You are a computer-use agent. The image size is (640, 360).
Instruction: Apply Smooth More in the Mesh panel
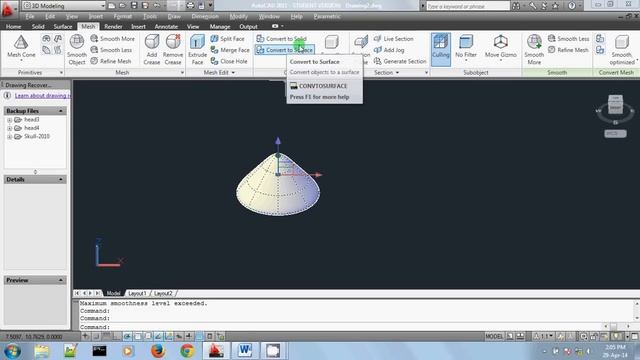pyautogui.click(x=112, y=39)
